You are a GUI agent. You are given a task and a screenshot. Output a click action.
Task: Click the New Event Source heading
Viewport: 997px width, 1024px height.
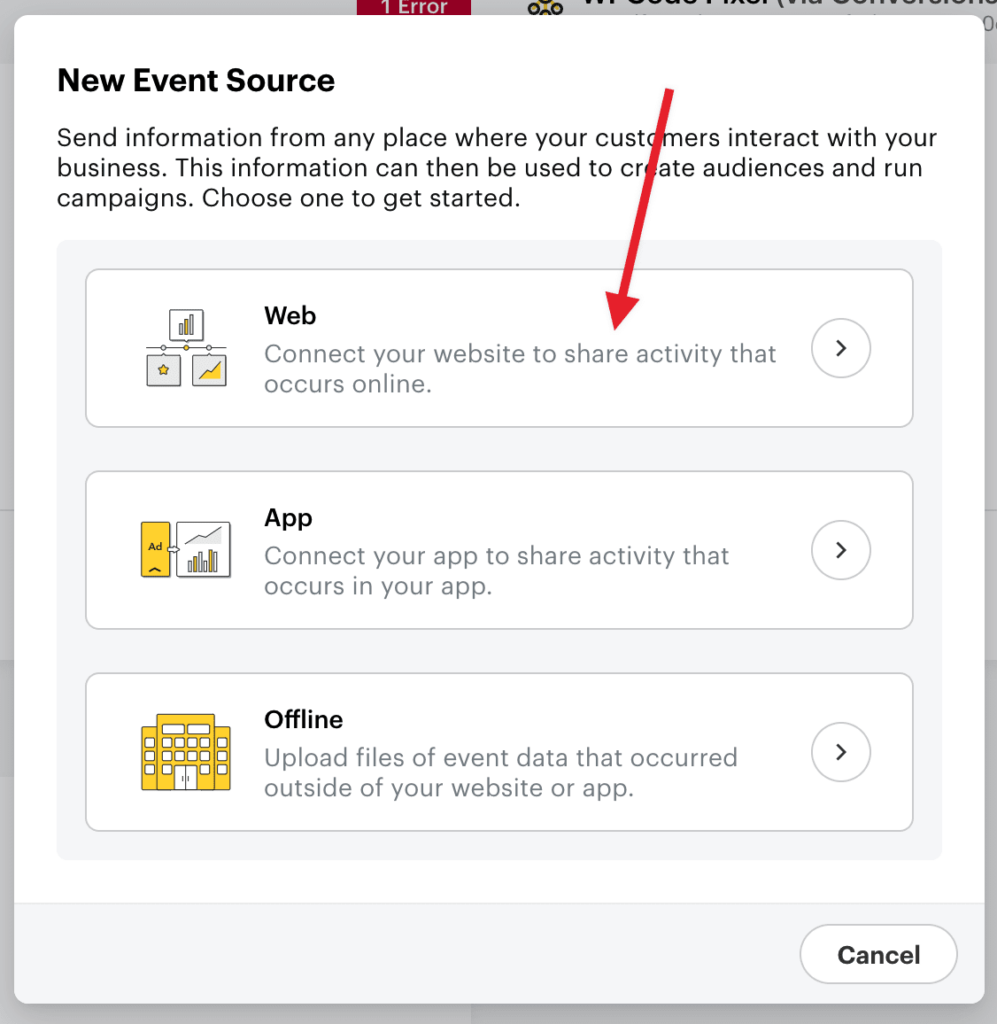(x=195, y=80)
